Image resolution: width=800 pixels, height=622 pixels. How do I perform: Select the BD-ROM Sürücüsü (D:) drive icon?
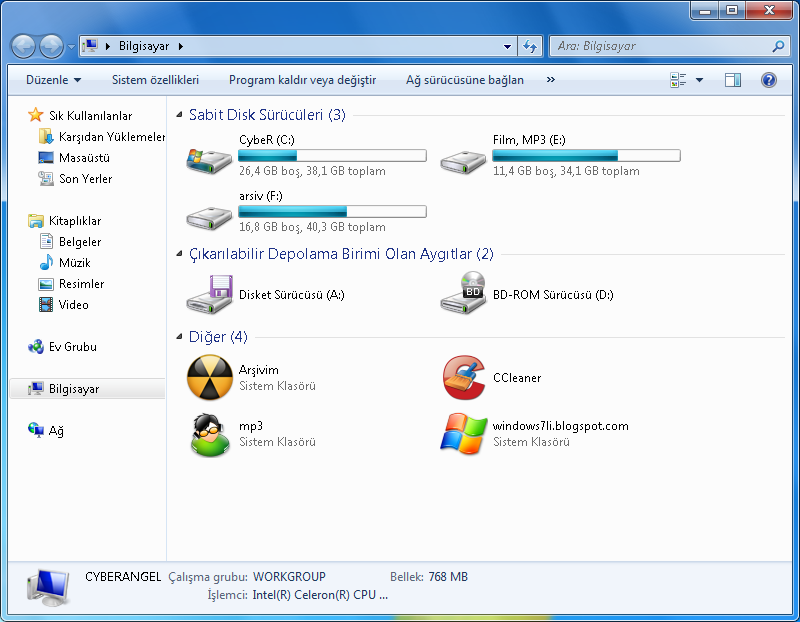[x=464, y=293]
